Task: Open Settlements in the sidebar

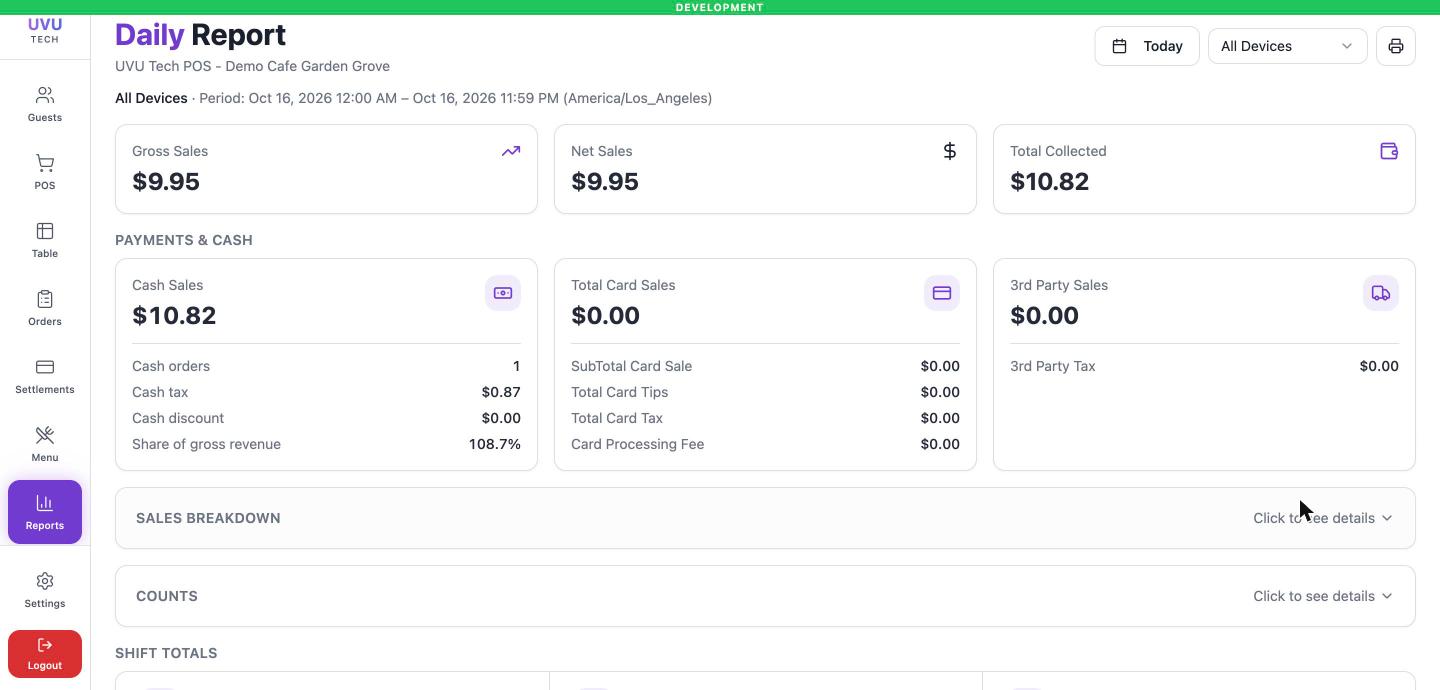Action: [x=45, y=376]
